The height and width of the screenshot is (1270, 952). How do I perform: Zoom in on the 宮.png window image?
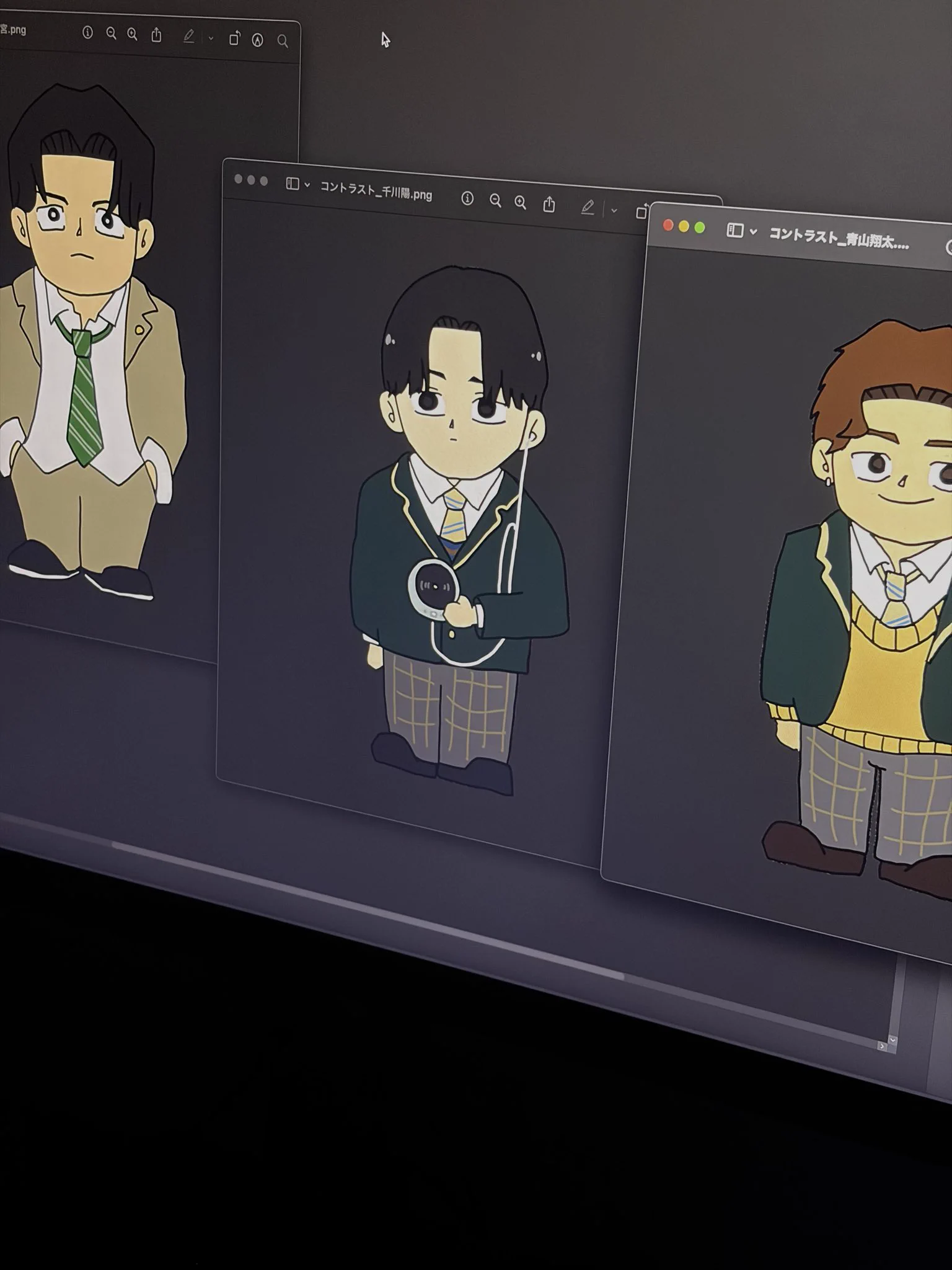coord(132,34)
